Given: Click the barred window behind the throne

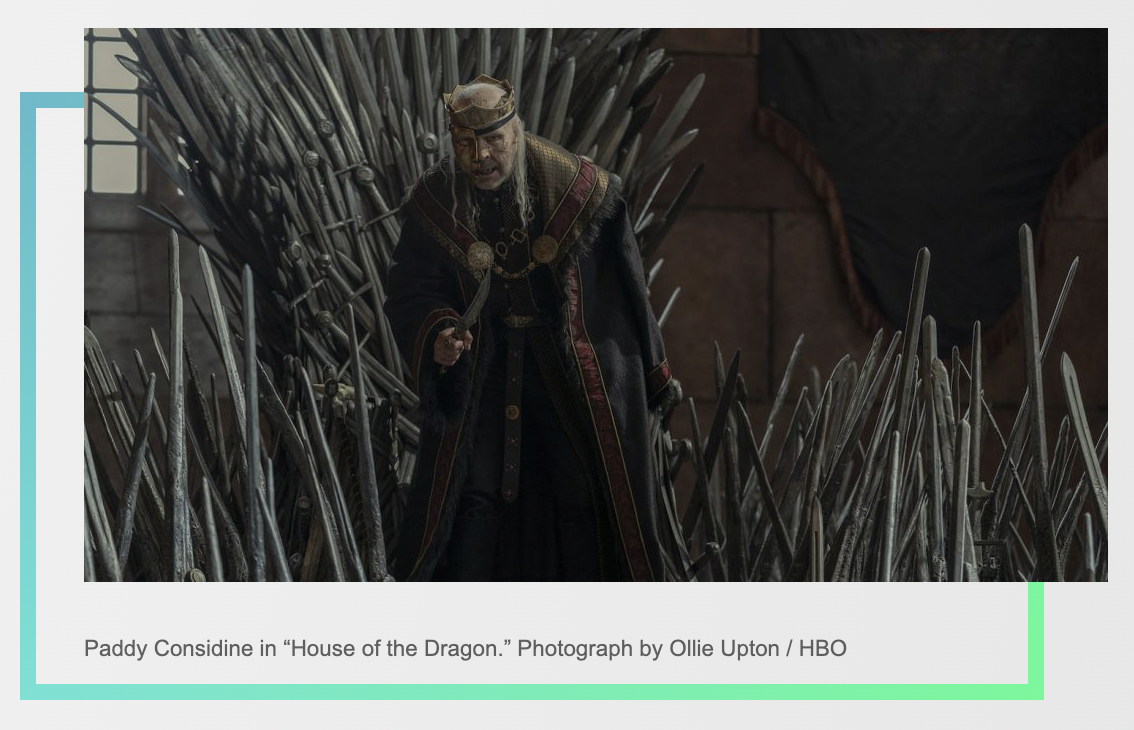Looking at the screenshot, I should [x=114, y=111].
